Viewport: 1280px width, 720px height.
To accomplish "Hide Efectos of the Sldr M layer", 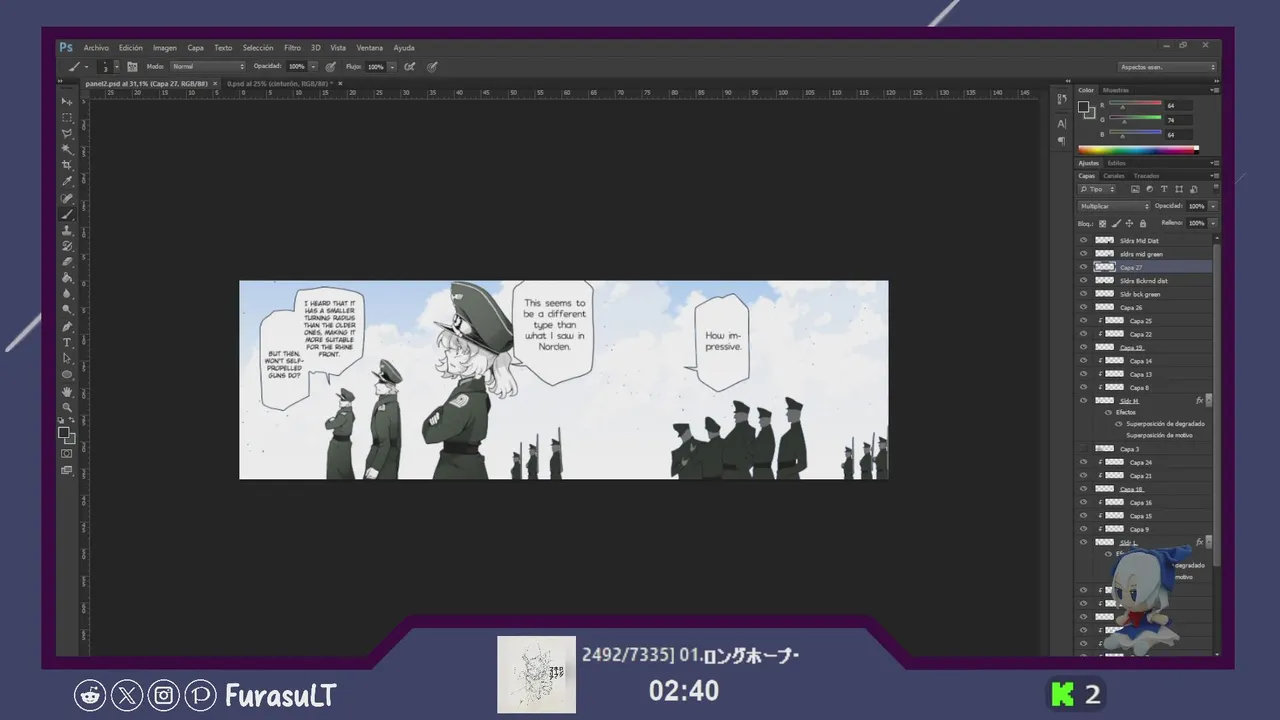I will pos(1109,412).
